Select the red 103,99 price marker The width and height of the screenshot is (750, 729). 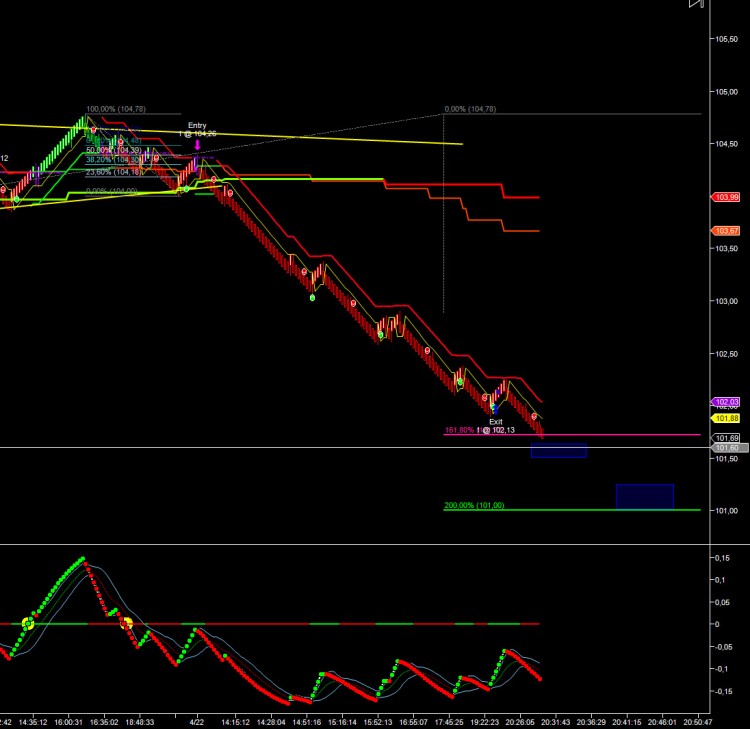tap(726, 197)
